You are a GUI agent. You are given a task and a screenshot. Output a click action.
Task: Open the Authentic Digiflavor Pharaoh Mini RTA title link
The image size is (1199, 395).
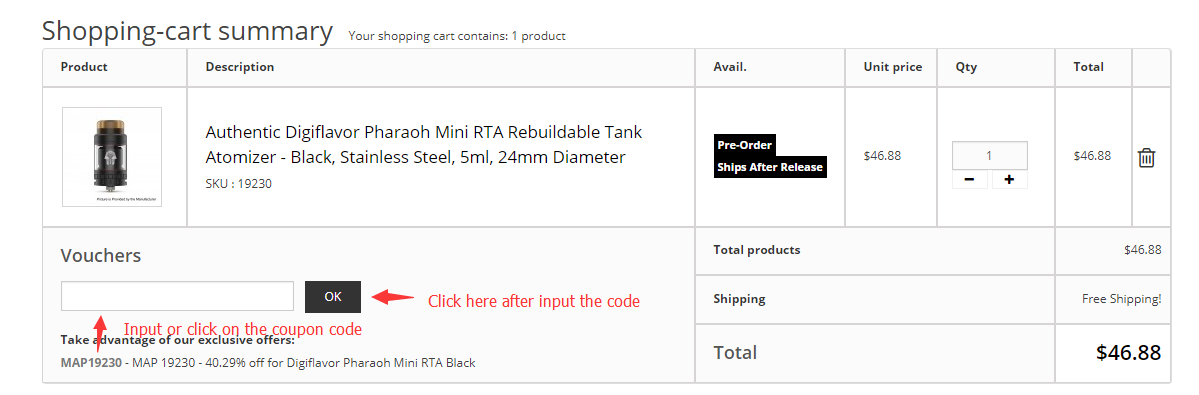(x=424, y=144)
